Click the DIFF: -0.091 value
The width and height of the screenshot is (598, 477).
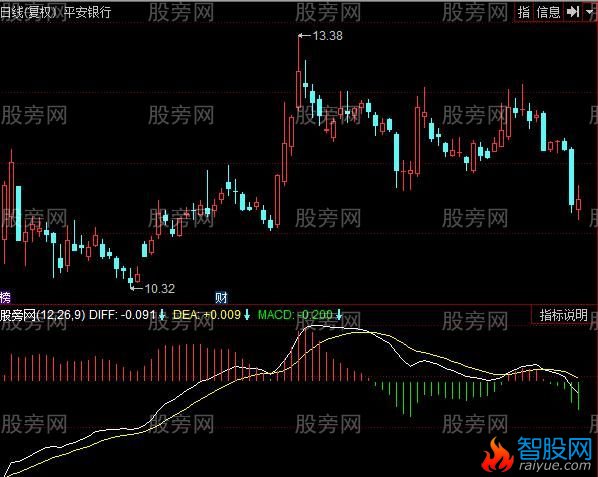(x=122, y=315)
